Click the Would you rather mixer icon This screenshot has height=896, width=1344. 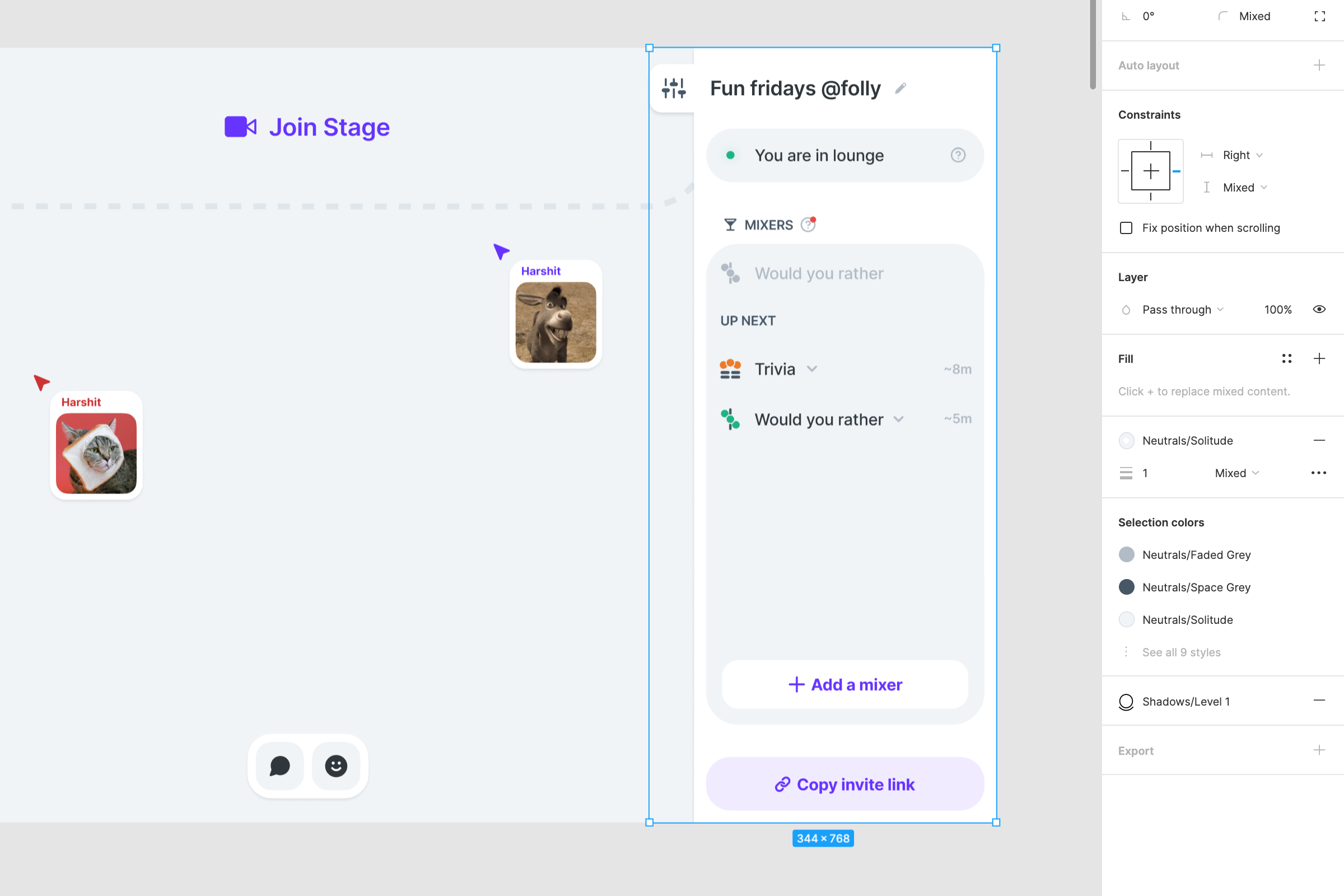[730, 419]
